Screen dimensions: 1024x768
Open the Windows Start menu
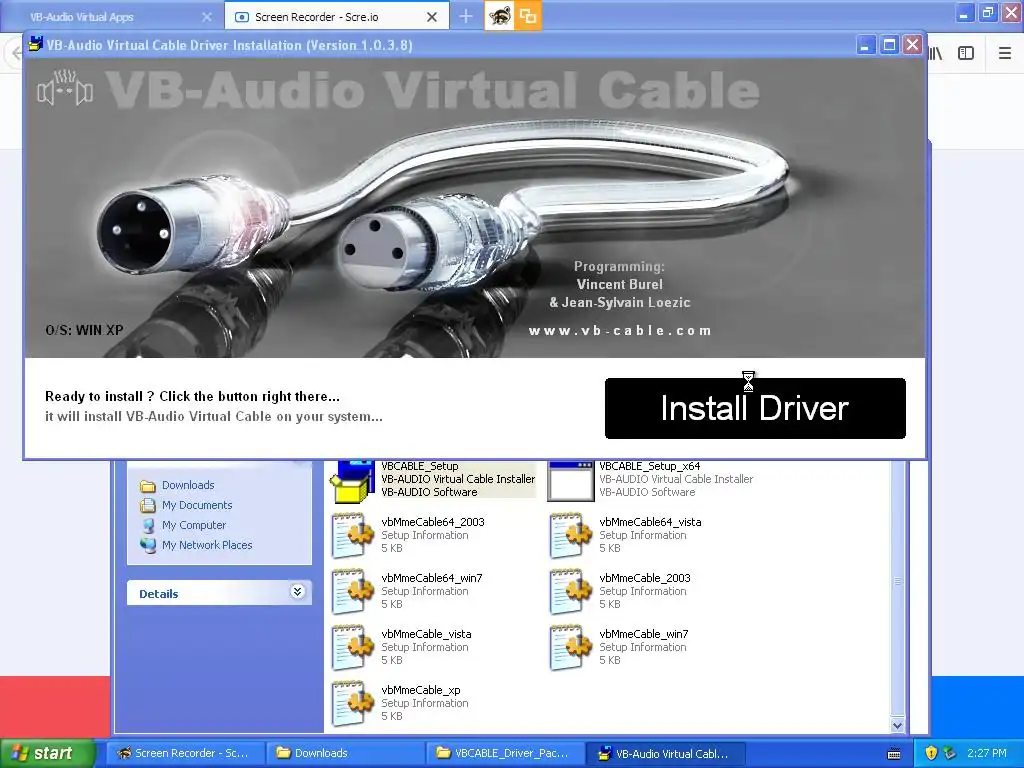(47, 753)
